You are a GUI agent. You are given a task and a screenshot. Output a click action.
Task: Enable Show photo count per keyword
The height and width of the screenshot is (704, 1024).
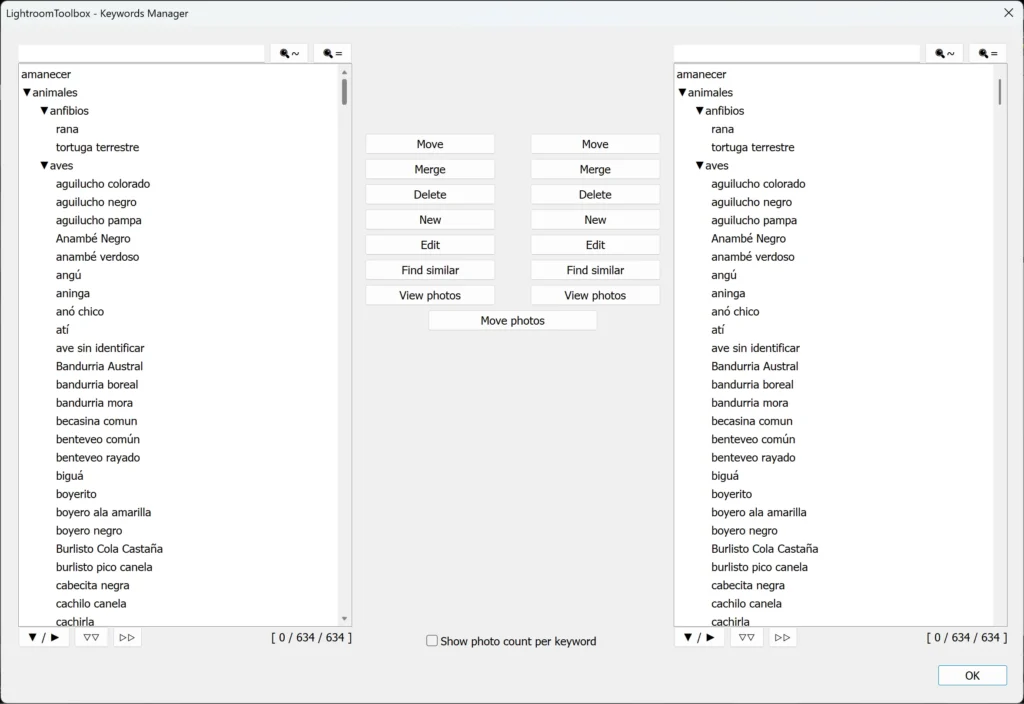pos(432,641)
